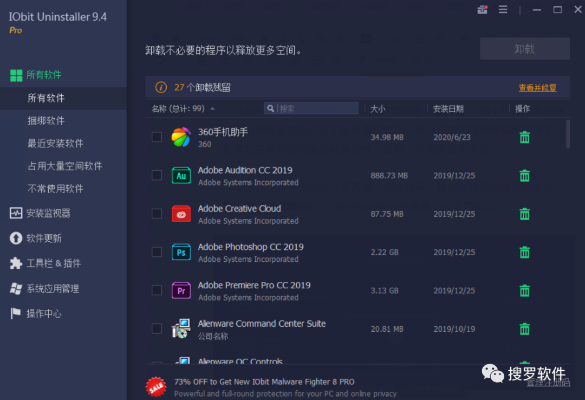Click the 3.13 GB size value
The width and height of the screenshot is (585, 400).
coord(384,291)
